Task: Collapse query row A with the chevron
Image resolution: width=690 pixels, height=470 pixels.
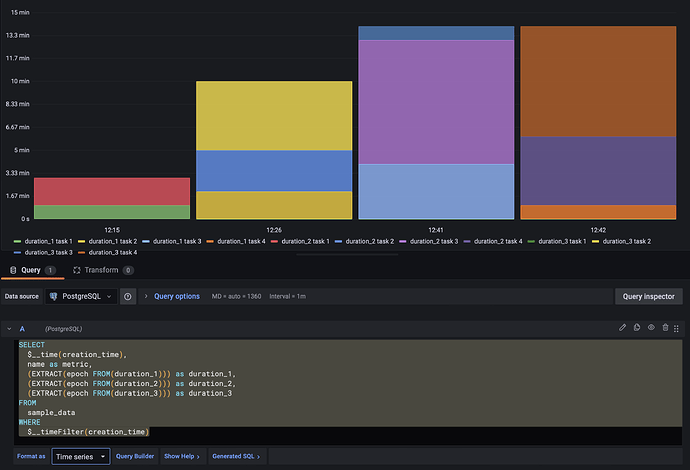Action: (x=10, y=327)
